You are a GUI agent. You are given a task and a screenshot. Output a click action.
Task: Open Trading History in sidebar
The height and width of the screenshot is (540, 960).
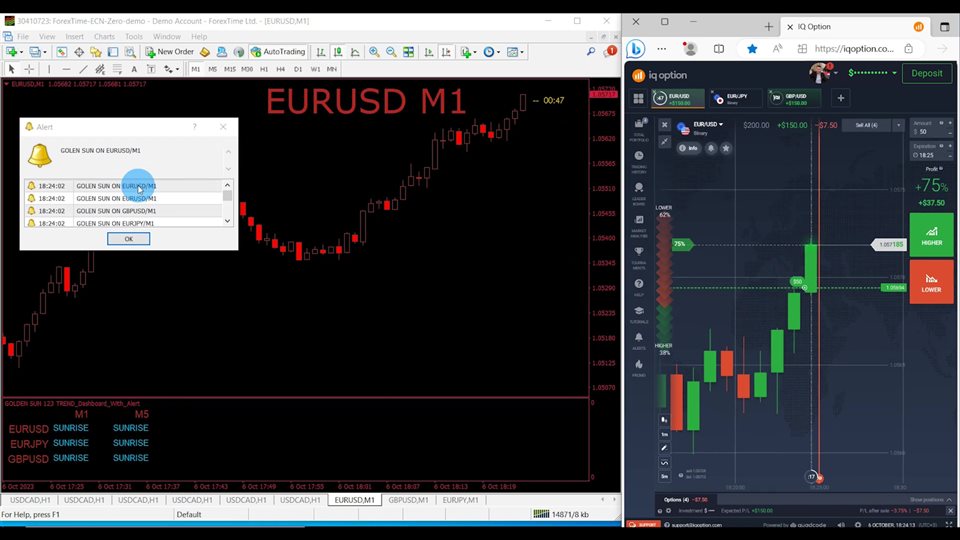[x=639, y=162]
